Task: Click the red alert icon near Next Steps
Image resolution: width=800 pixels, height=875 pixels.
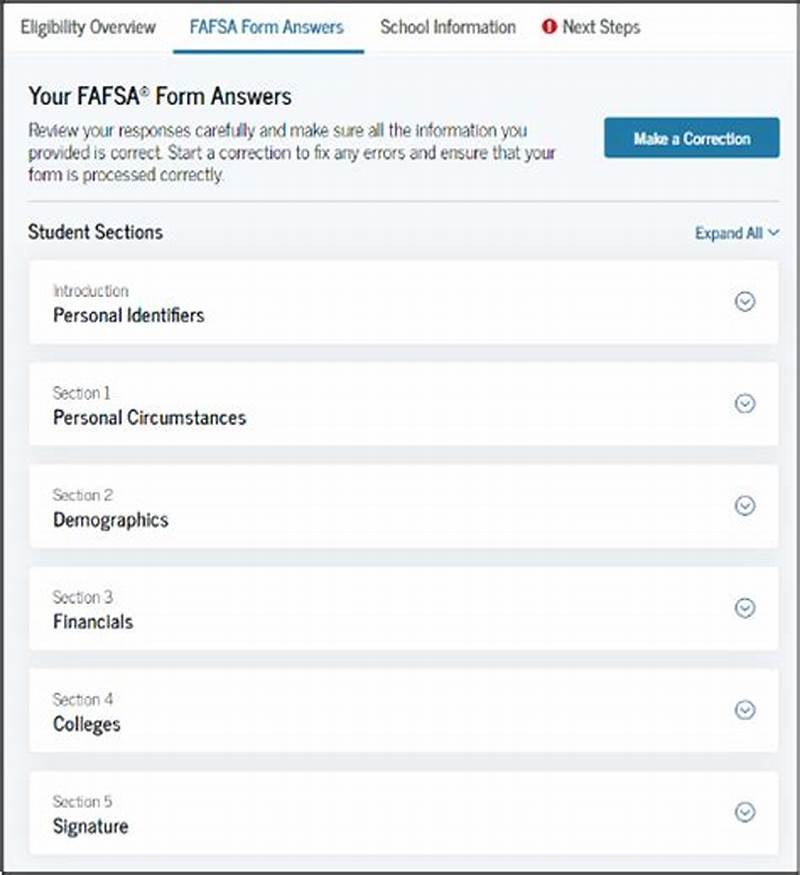Action: [x=549, y=28]
